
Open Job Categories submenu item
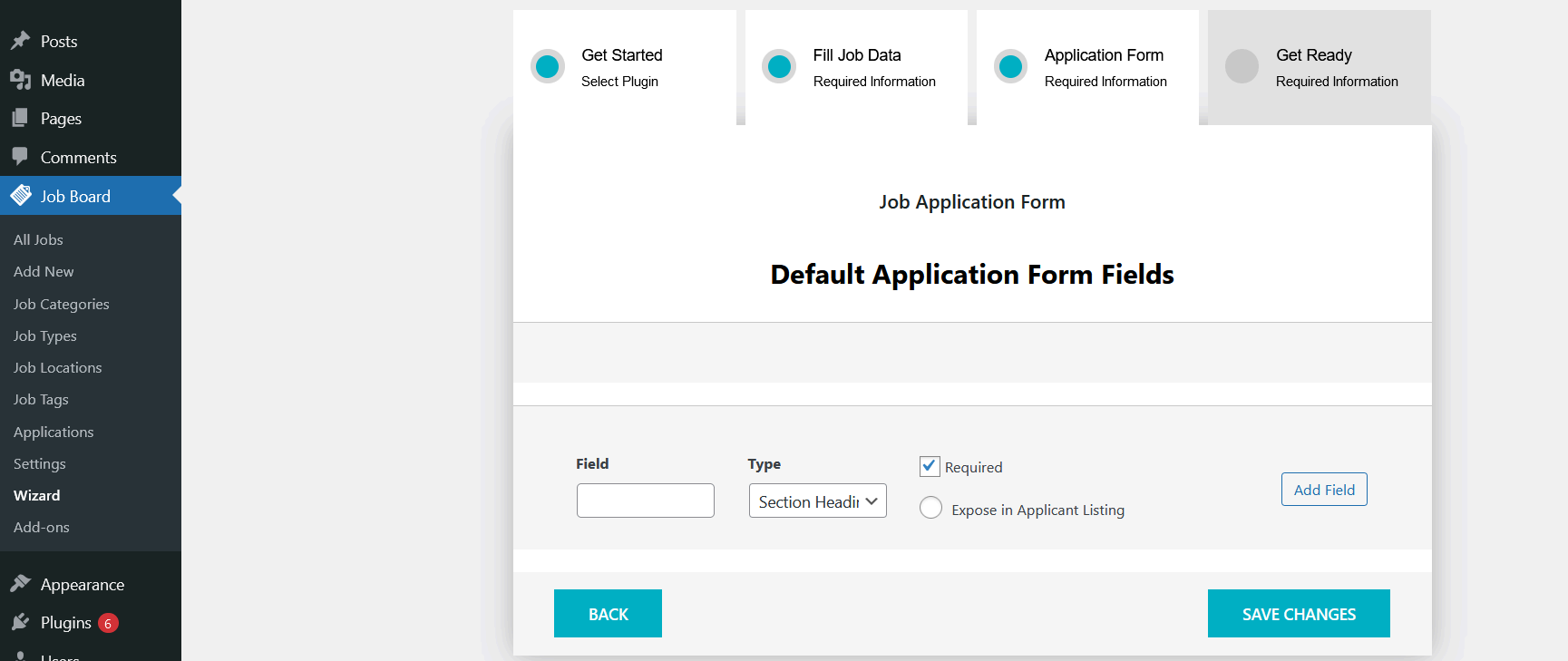click(x=61, y=304)
